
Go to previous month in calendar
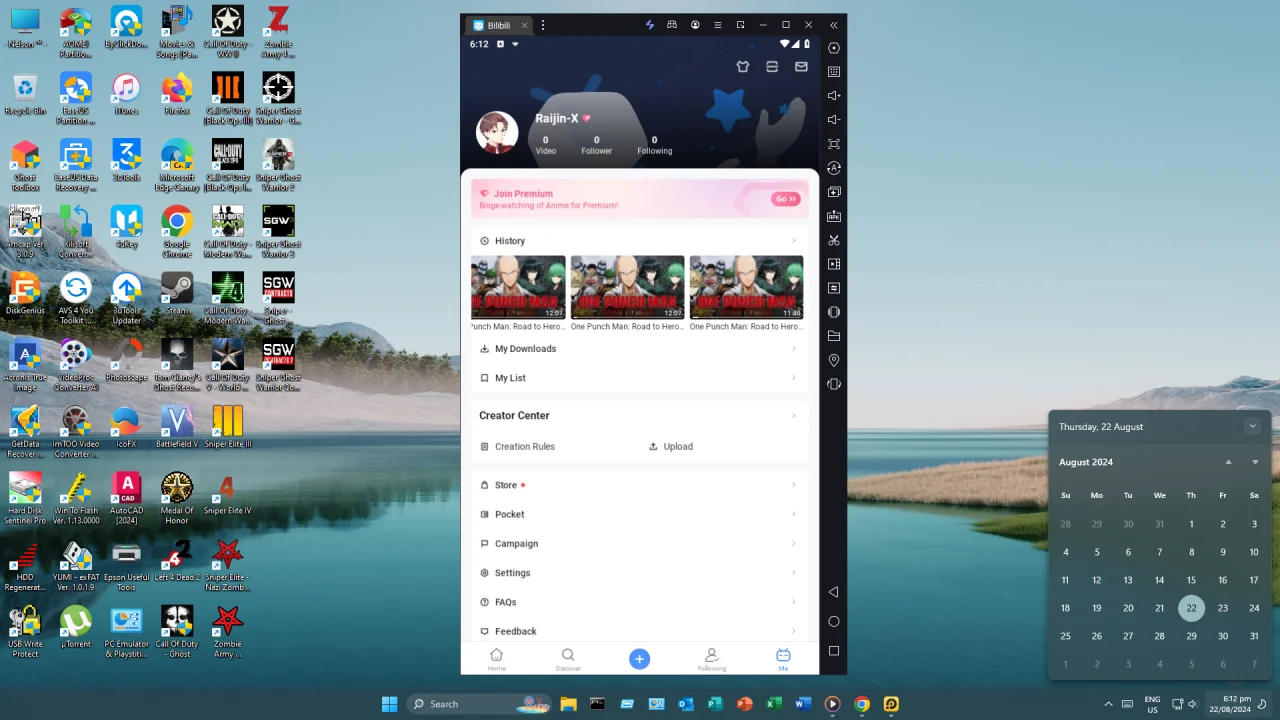click(1228, 462)
